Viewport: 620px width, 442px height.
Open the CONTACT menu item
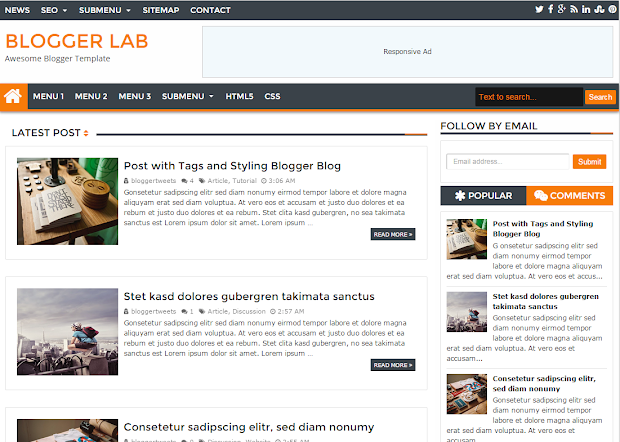tap(210, 10)
